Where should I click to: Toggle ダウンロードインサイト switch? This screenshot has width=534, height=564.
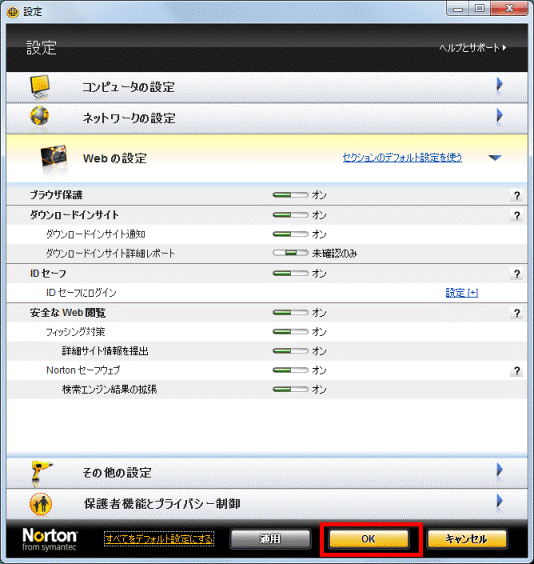pyautogui.click(x=290, y=215)
